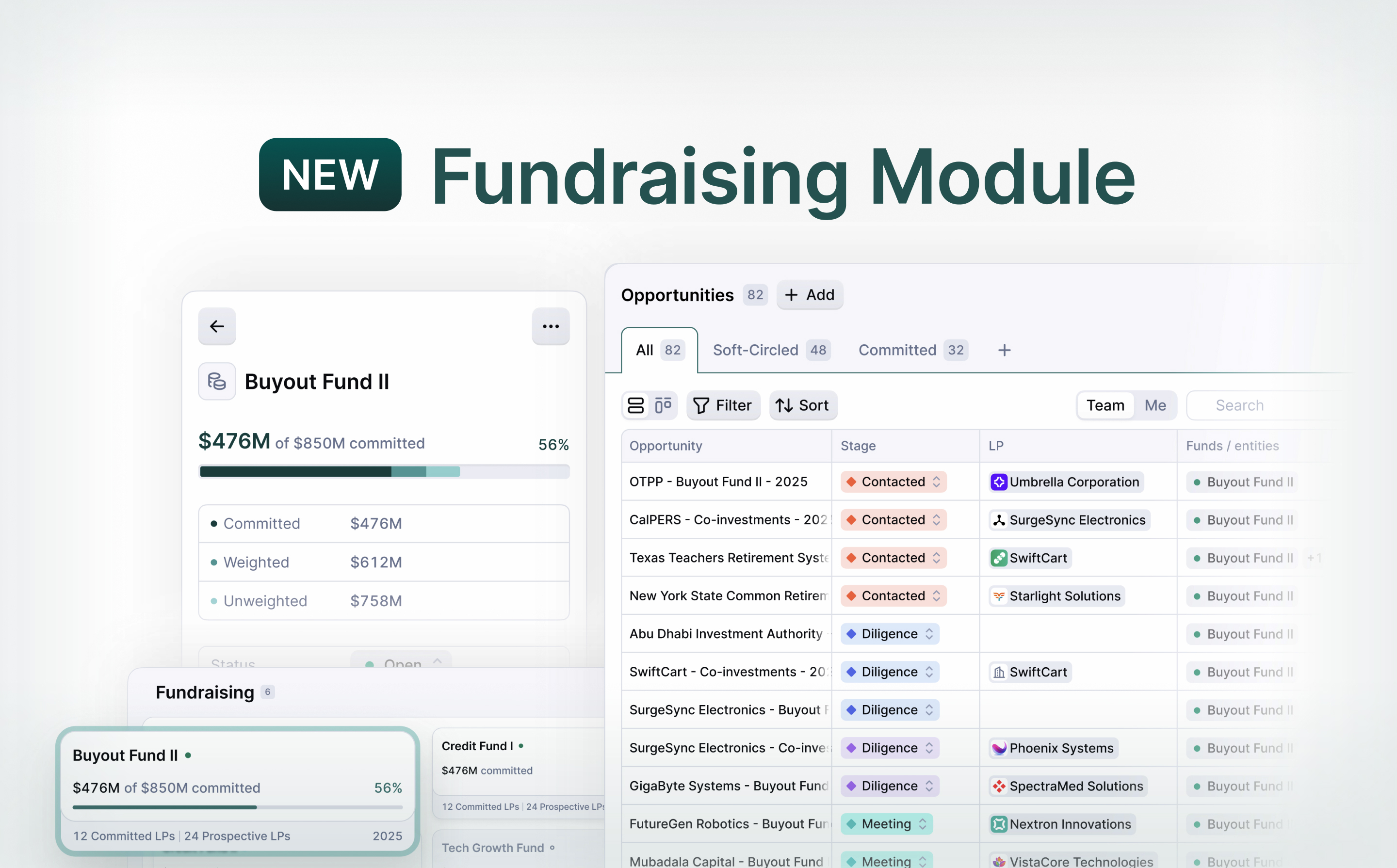
Task: Select Me in the Team/Me toggle
Action: (x=1154, y=405)
